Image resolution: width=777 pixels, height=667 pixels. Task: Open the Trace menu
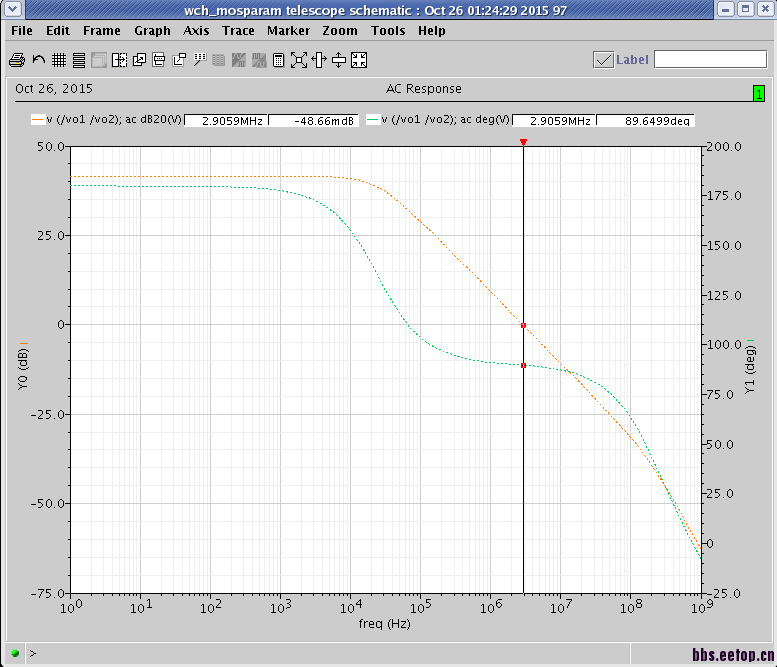pyautogui.click(x=238, y=31)
